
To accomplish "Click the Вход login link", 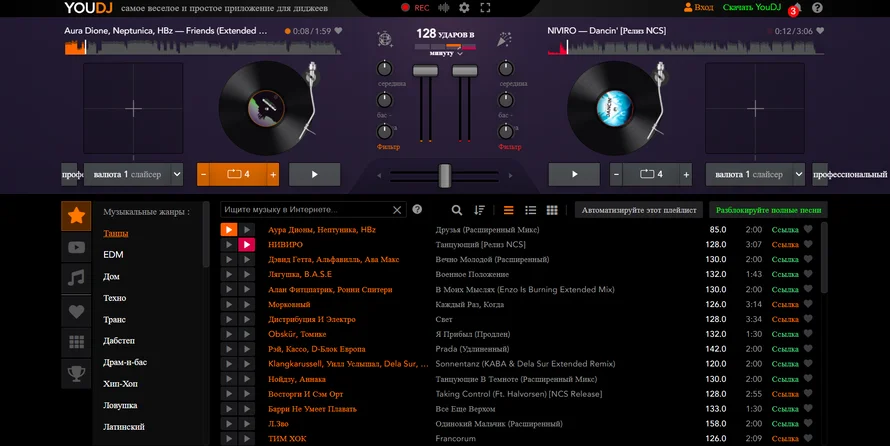I will click(699, 7).
